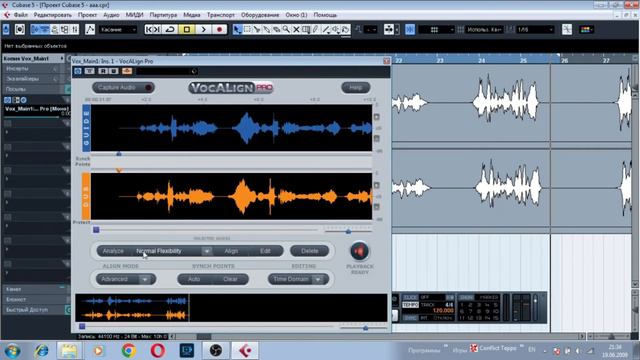
Task: Click the Auto sync points button
Action: (194, 279)
